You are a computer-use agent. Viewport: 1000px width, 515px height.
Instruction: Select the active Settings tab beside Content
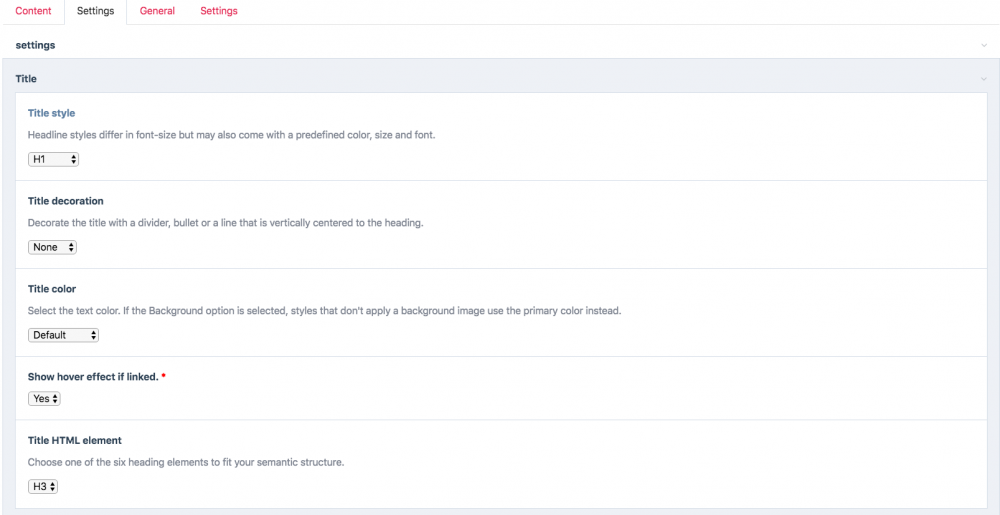[x=95, y=11]
